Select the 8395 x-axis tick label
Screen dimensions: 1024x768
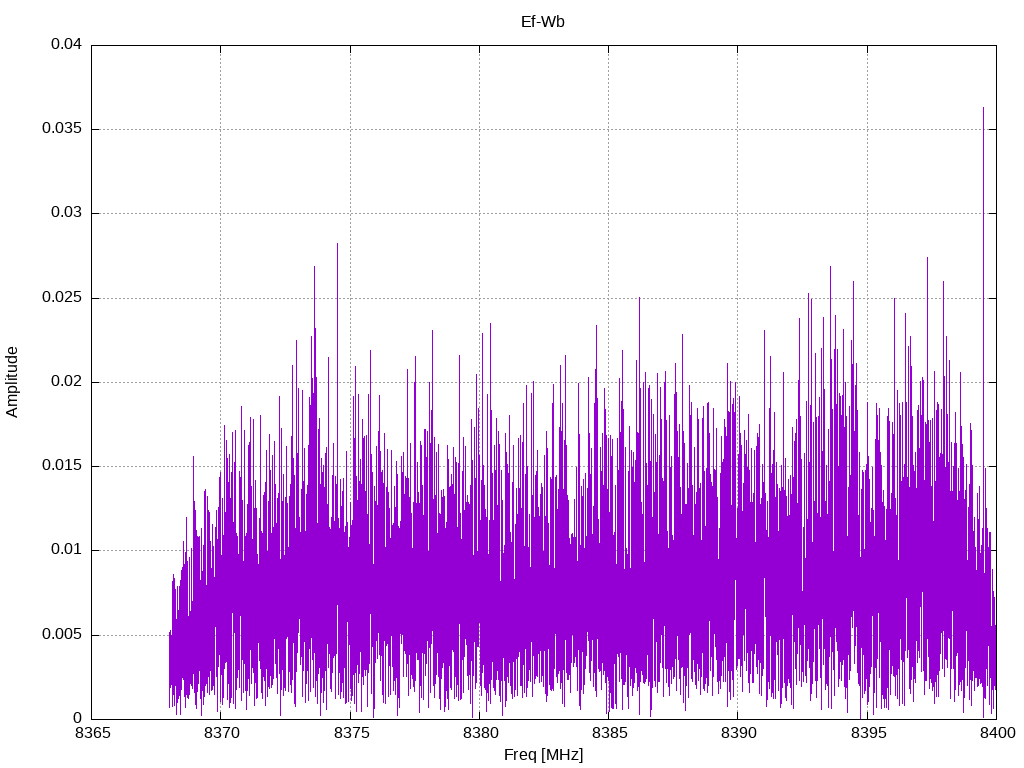point(867,734)
